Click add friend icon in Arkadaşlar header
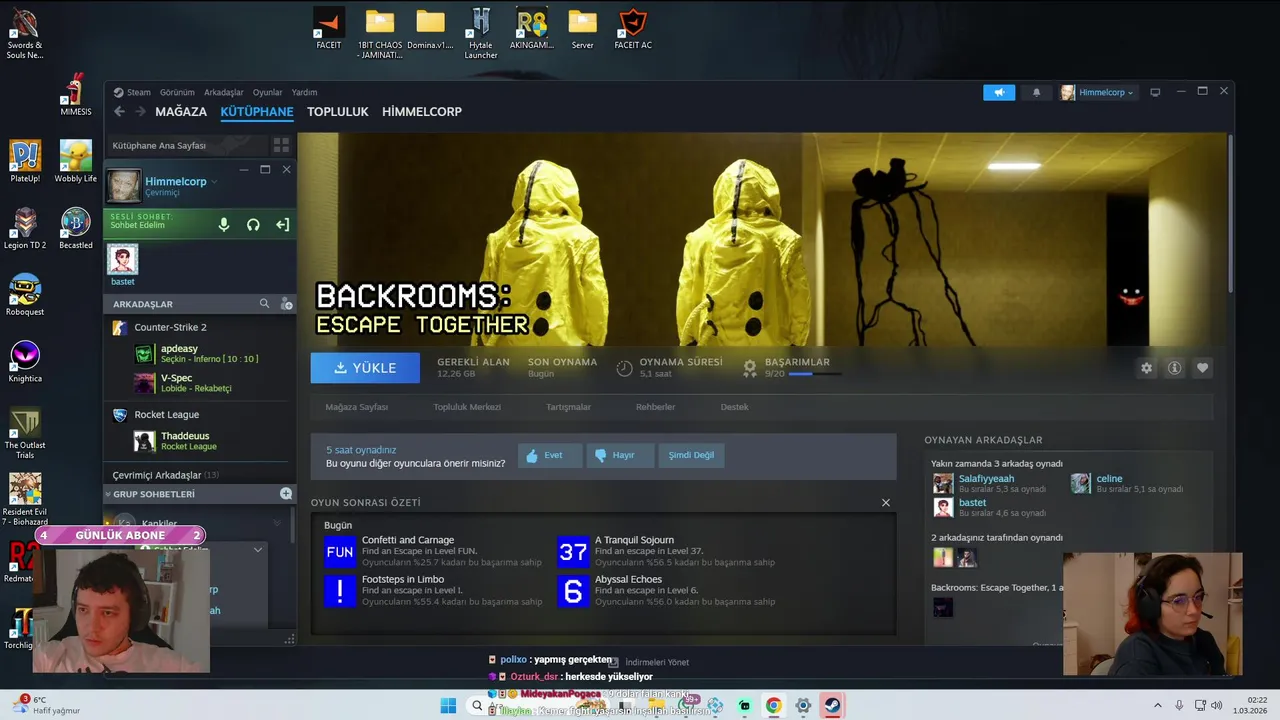 click(x=286, y=303)
